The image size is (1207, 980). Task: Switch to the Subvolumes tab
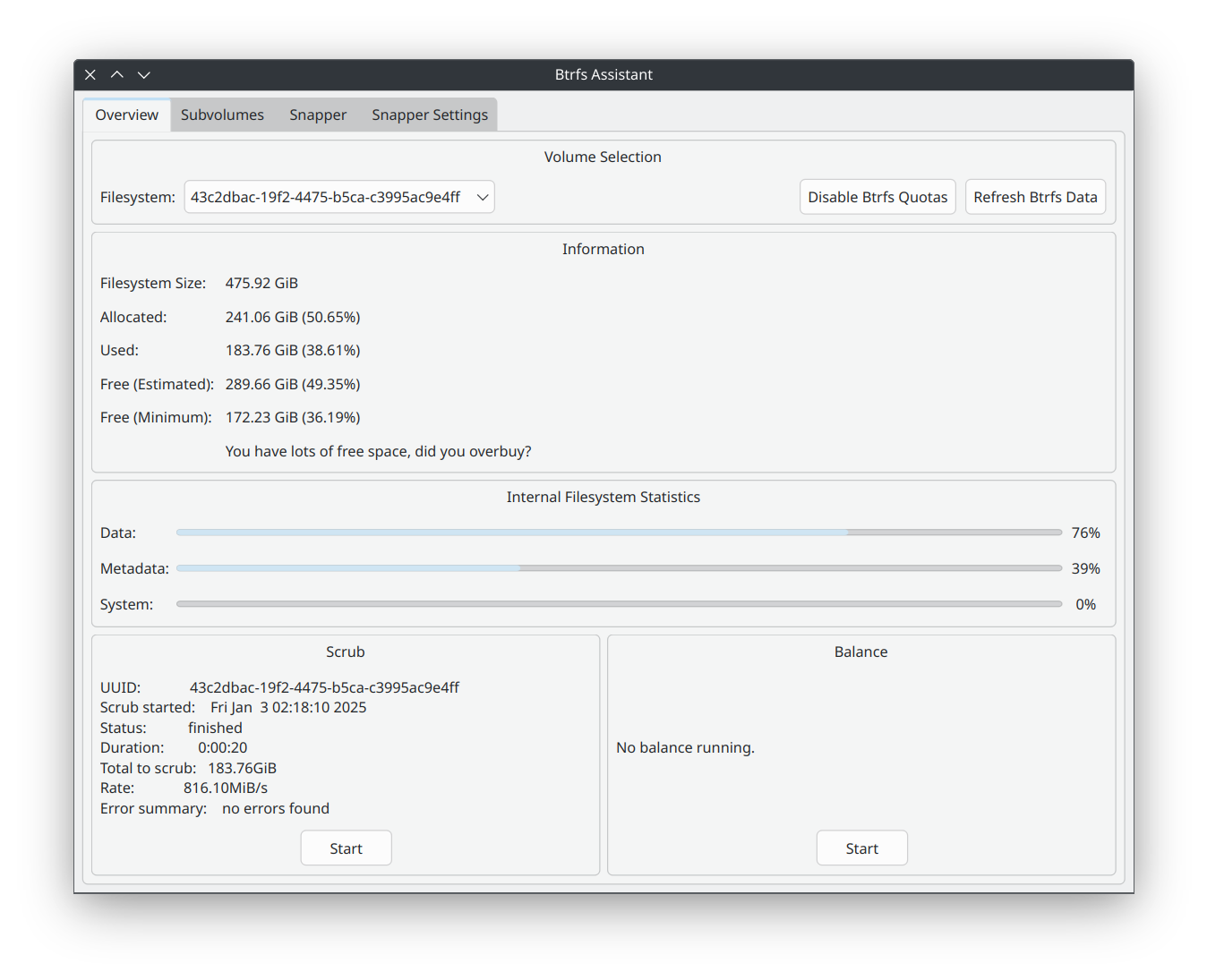point(221,115)
